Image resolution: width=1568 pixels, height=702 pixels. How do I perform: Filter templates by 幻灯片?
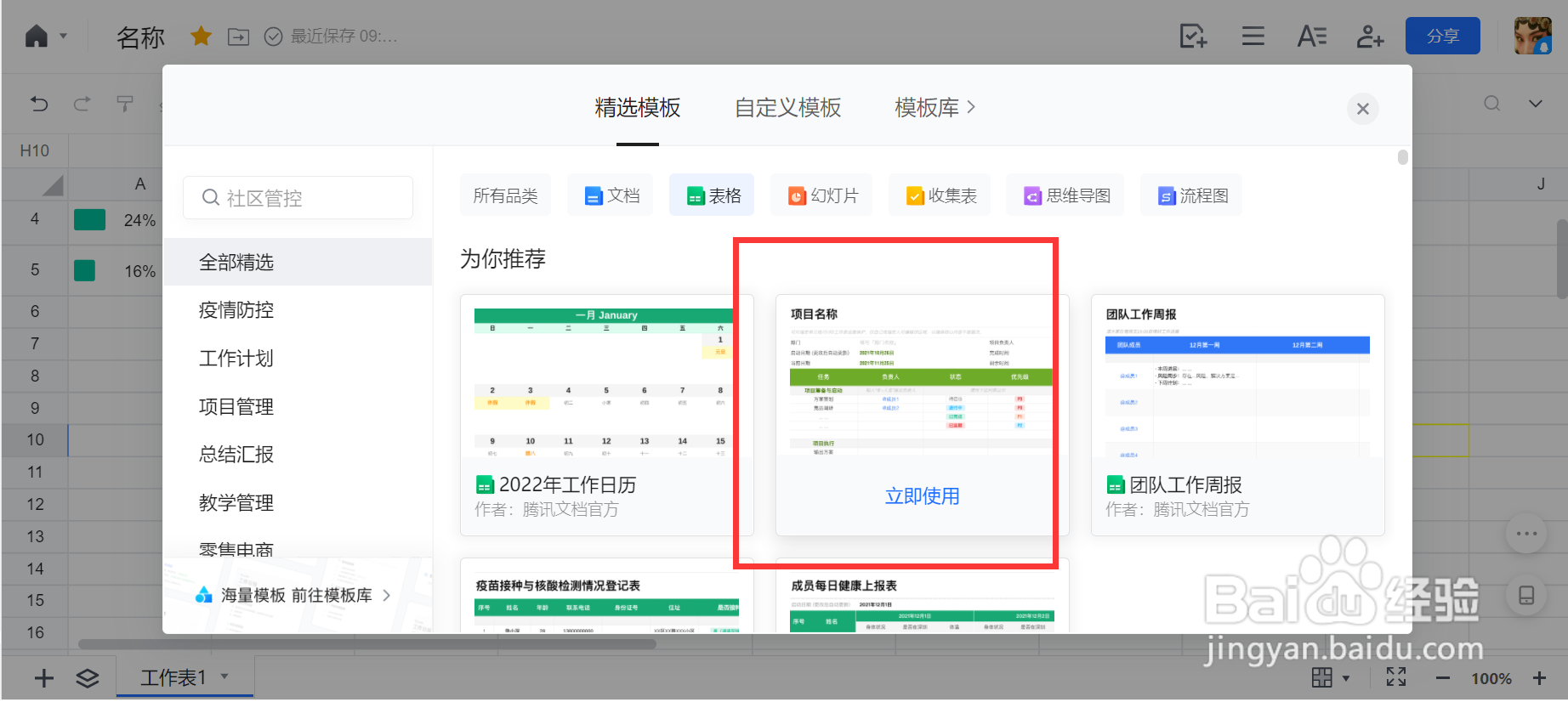pos(821,195)
